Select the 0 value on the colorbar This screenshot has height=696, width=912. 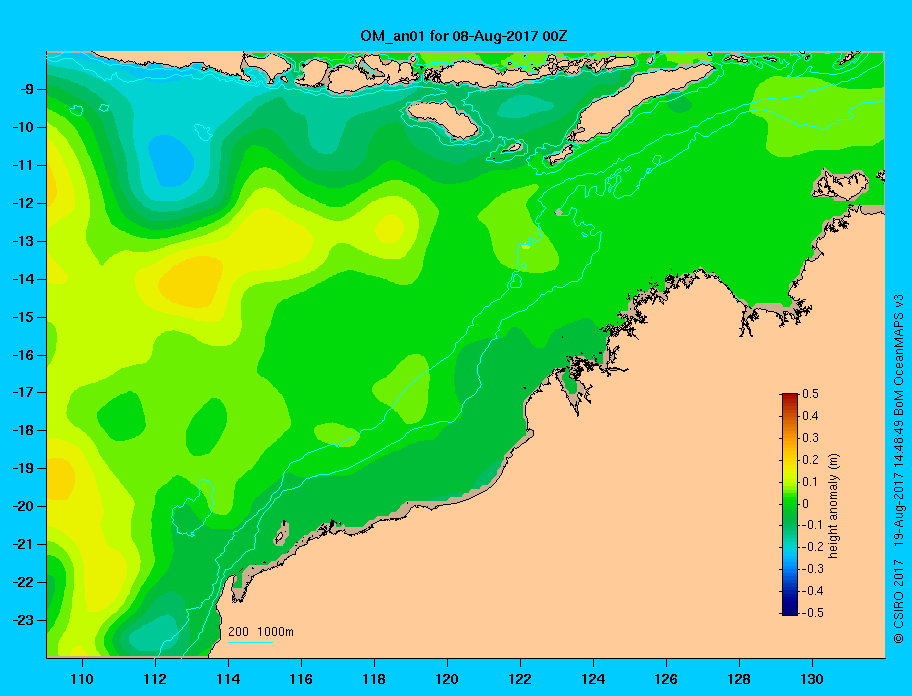point(806,504)
